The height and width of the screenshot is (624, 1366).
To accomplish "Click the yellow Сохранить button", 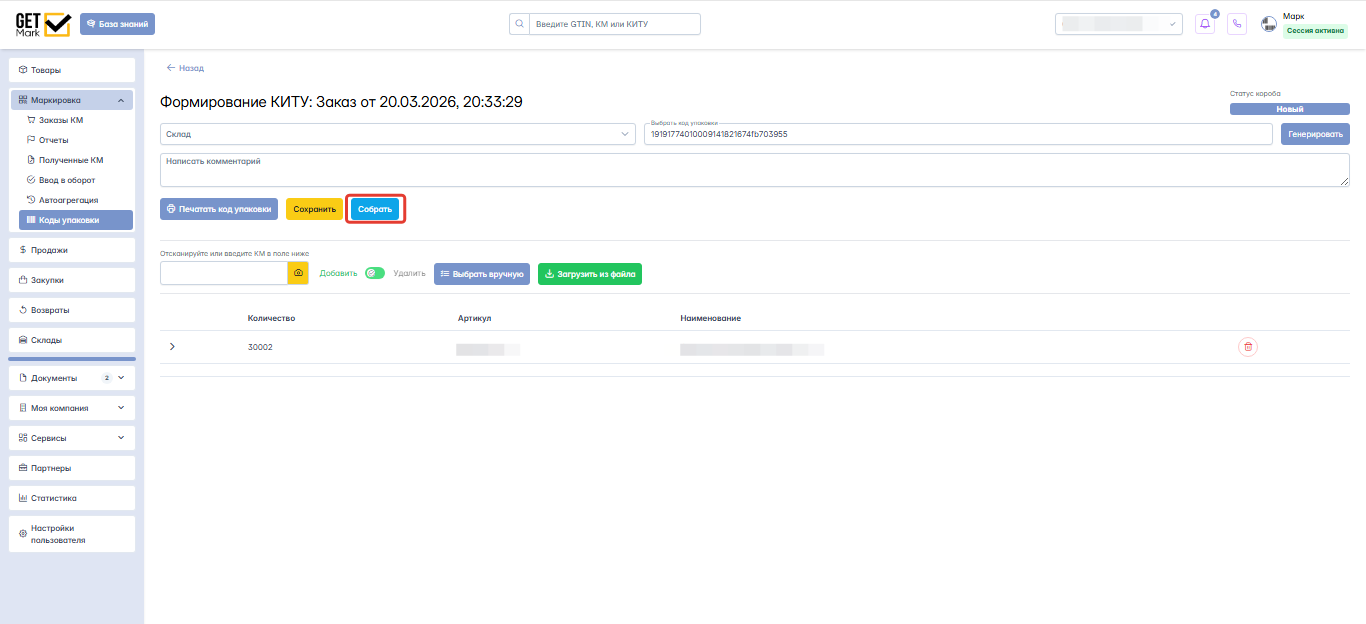I will pyautogui.click(x=315, y=209).
